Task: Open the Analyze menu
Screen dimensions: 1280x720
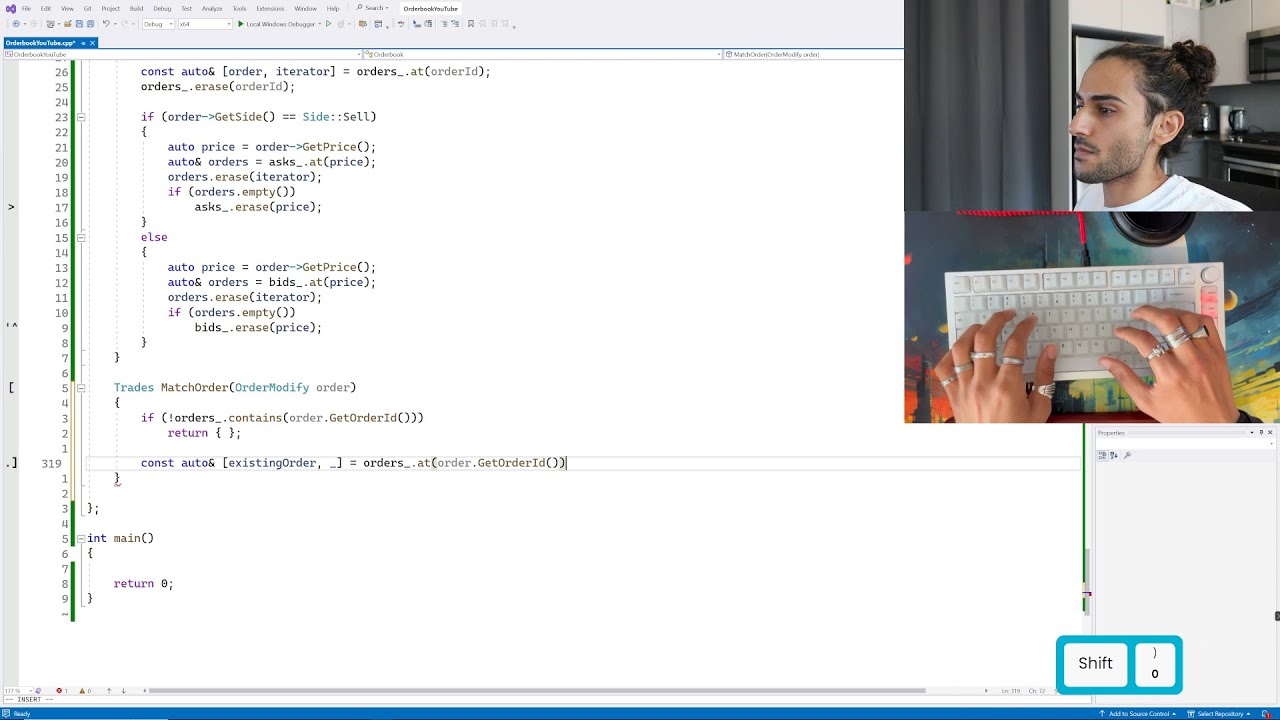Action: [x=212, y=8]
